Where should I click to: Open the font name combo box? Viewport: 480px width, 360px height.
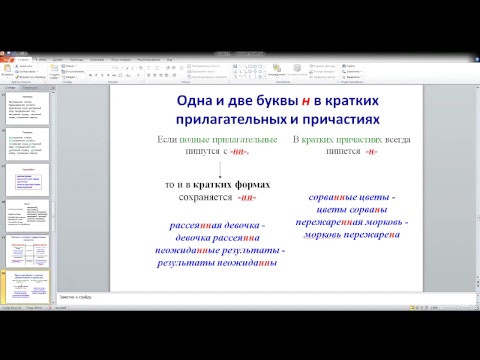click(x=101, y=68)
